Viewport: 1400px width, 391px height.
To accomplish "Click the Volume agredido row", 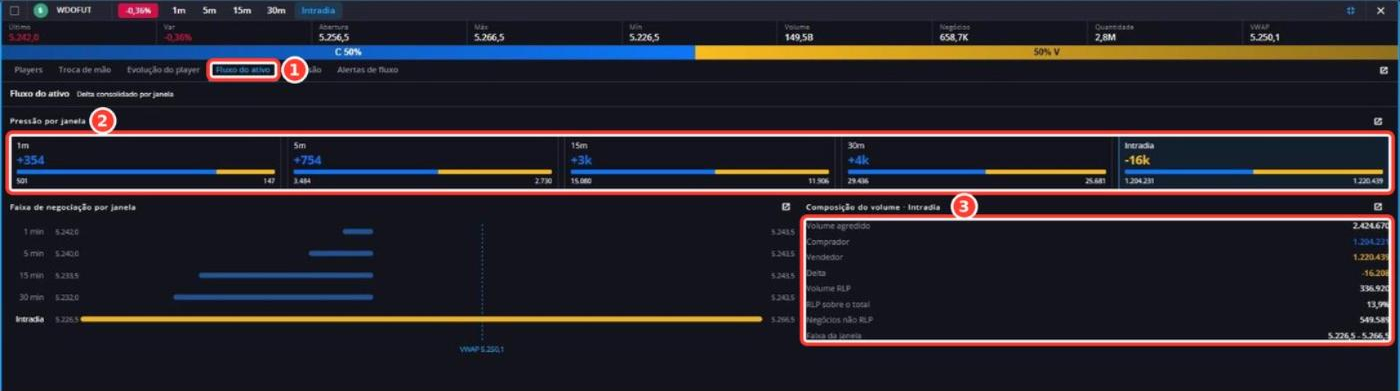I will [1098, 226].
